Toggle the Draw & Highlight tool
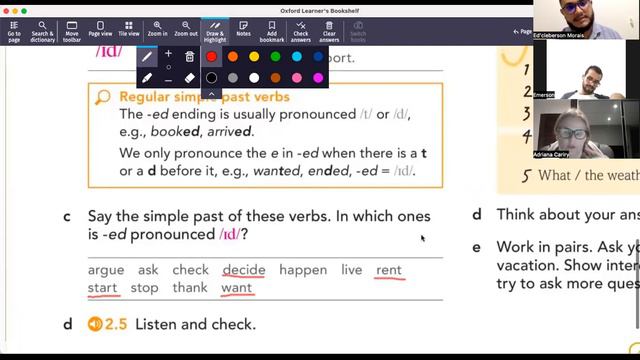The image size is (640, 360). 215,32
